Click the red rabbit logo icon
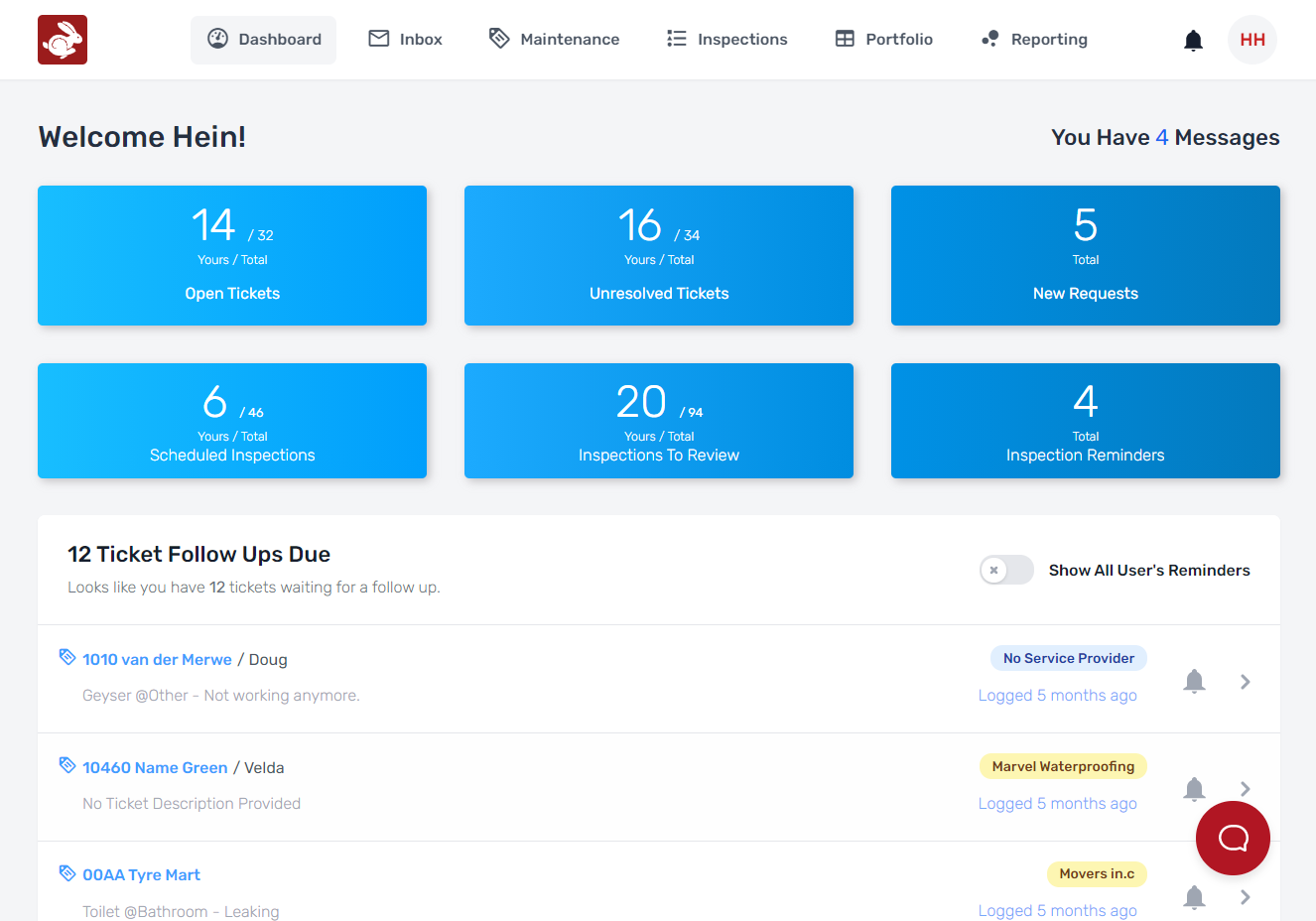Screen dimensions: 1316x921 pyautogui.click(x=63, y=40)
